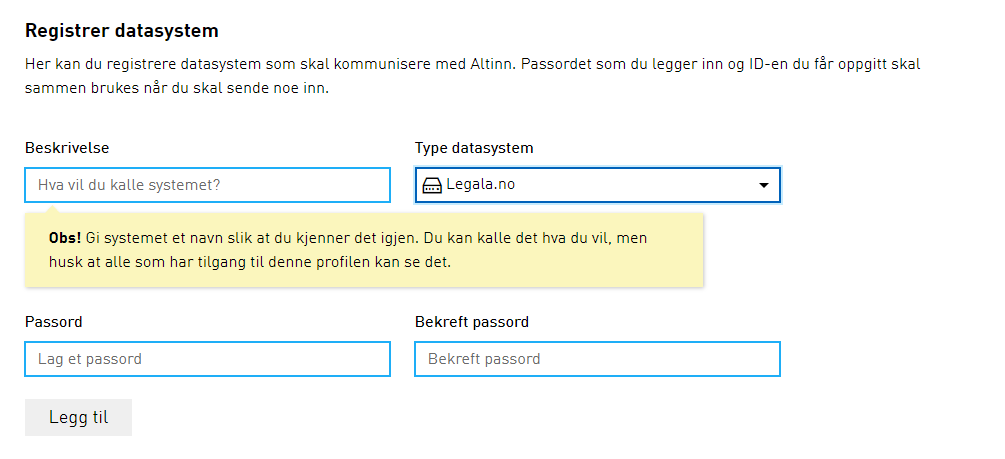Screen dimensions: 1005x459
Task: Click the system icon before Legala.no
Action: pos(432,185)
